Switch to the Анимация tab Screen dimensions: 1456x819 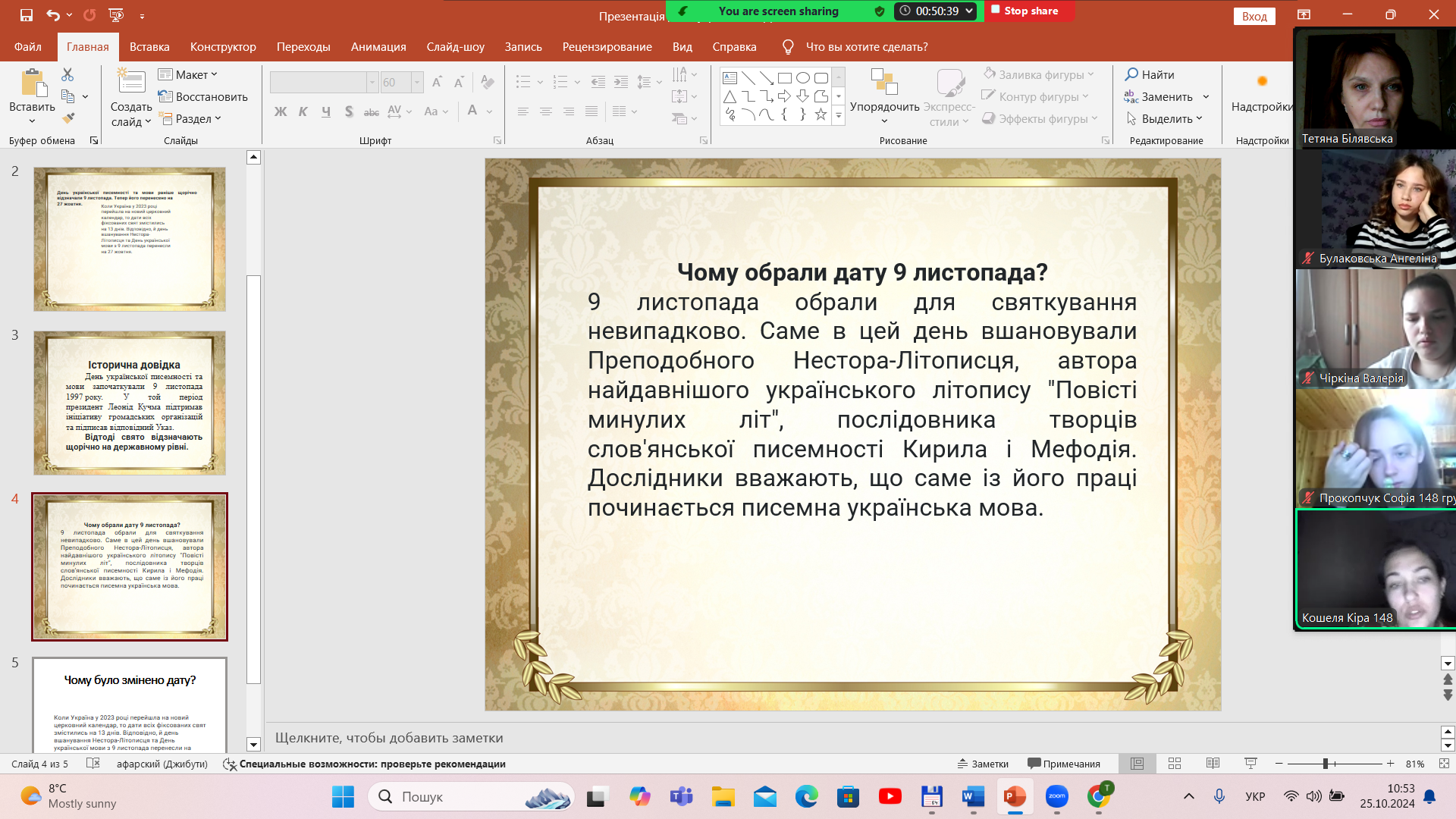click(378, 47)
